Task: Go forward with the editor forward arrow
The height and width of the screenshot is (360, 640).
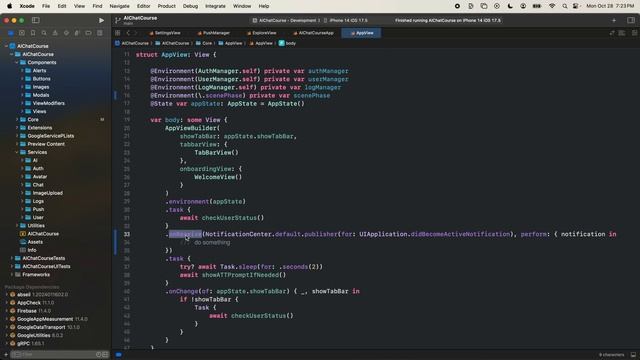Action: 136,33
